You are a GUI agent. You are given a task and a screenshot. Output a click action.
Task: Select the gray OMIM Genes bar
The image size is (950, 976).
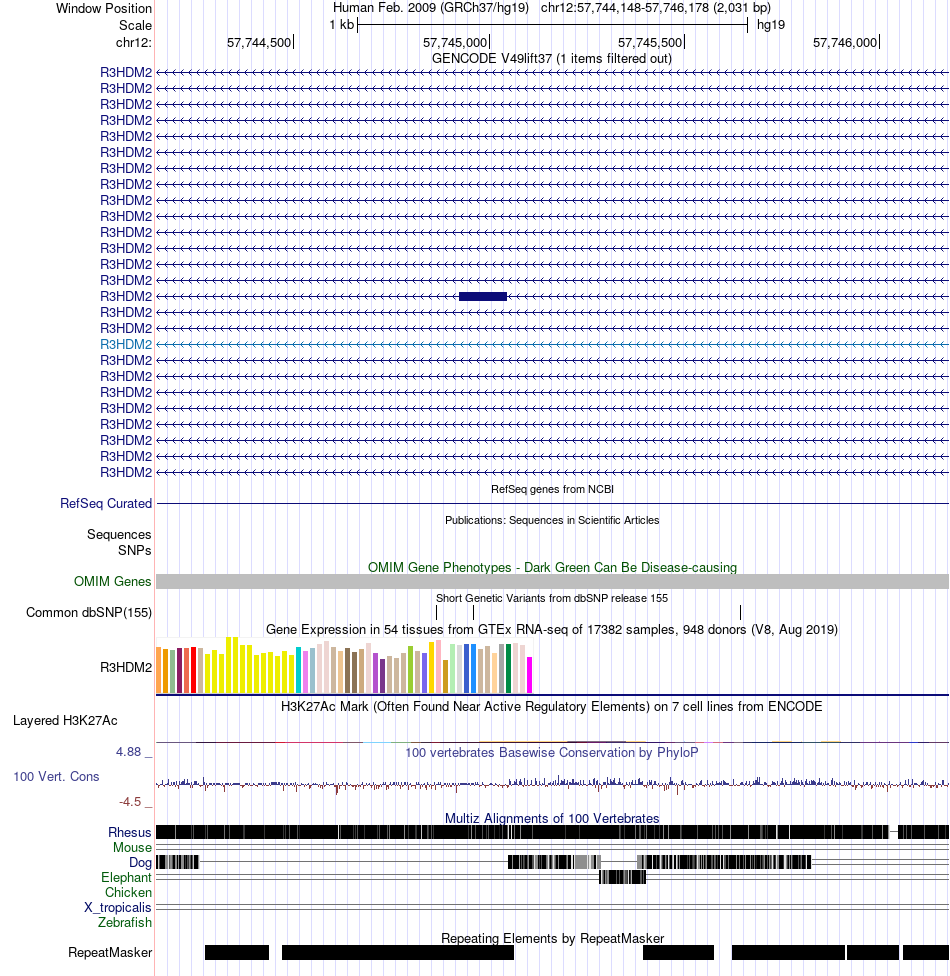(552, 581)
